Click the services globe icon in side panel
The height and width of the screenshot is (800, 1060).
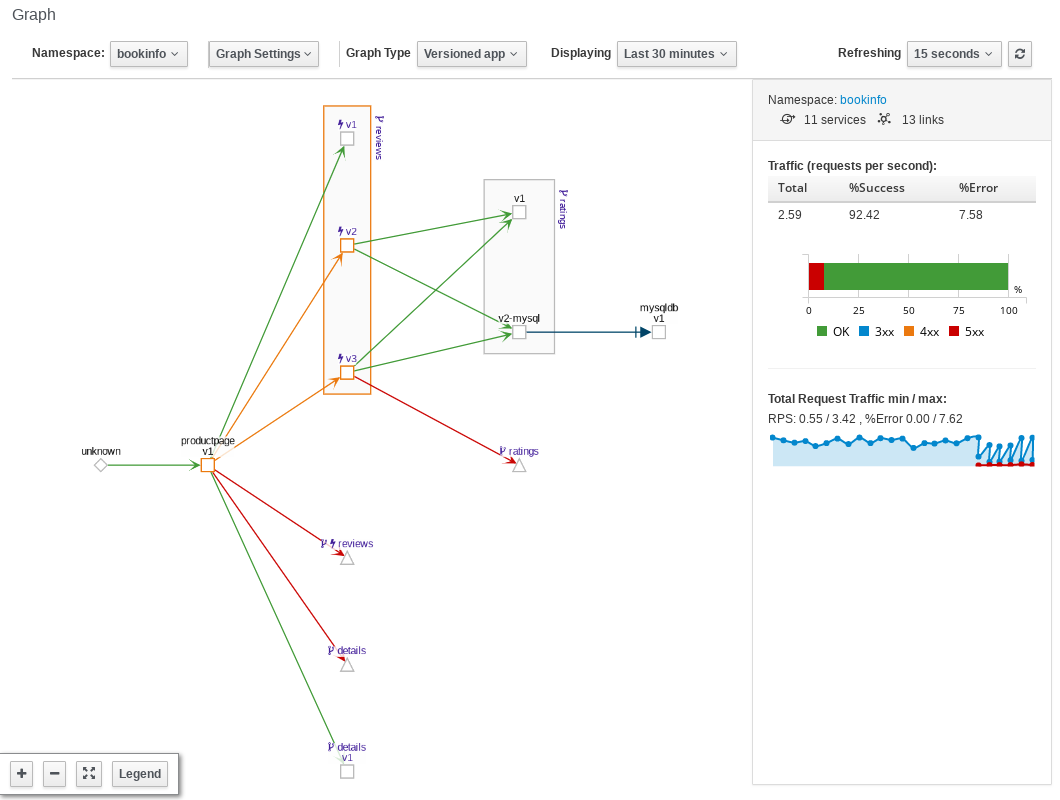[x=787, y=119]
